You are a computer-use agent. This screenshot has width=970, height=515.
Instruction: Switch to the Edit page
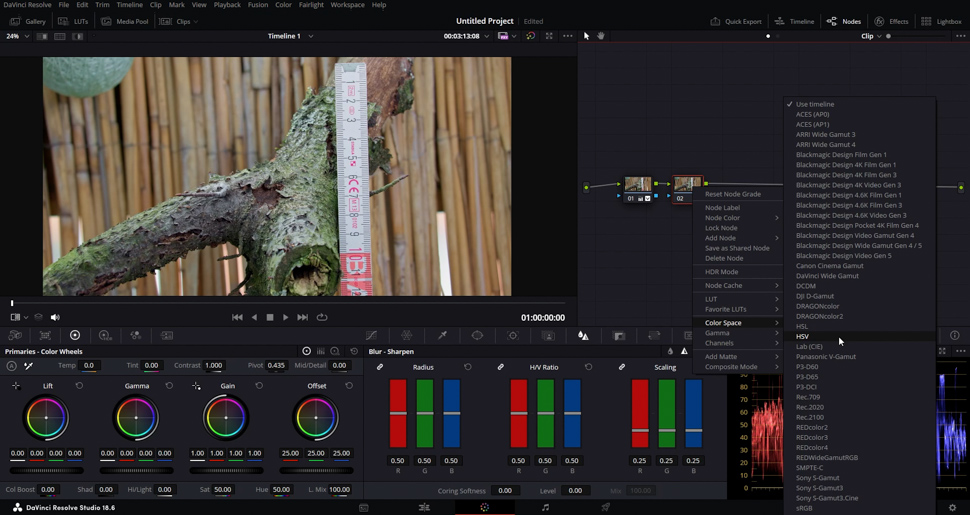pos(424,508)
